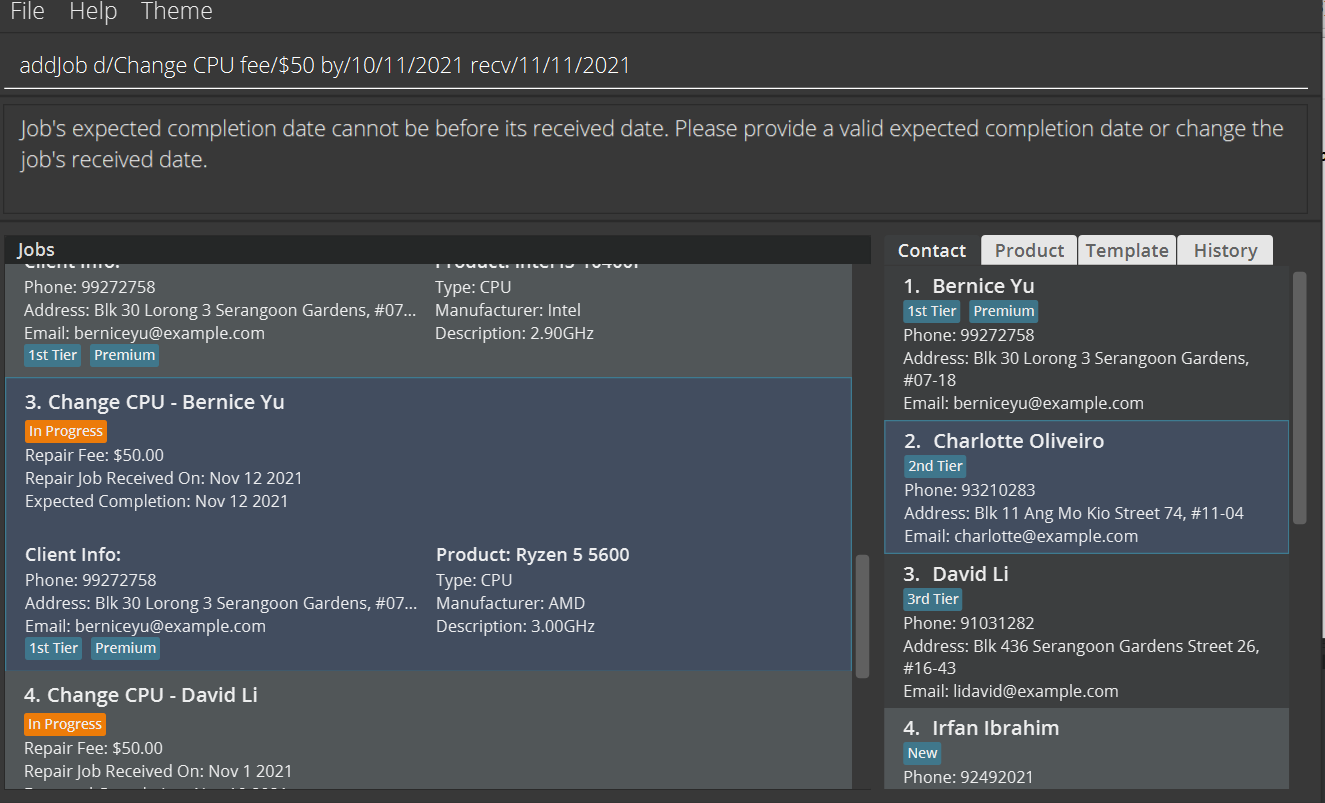Click the New tag on Irfan Ibrahim
This screenshot has height=803, width=1325.
(922, 753)
